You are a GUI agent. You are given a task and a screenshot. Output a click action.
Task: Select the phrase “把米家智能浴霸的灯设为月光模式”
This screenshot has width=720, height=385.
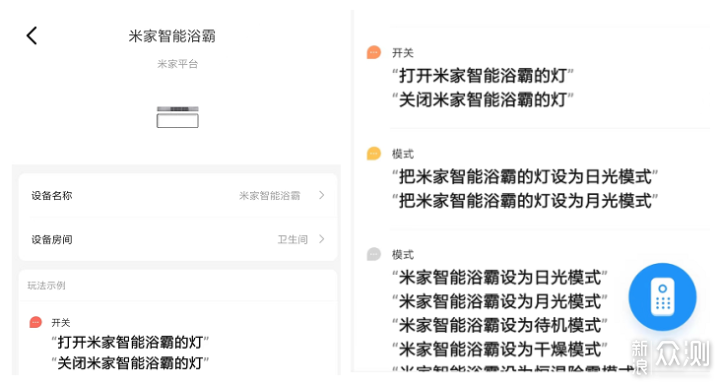pyautogui.click(x=525, y=201)
